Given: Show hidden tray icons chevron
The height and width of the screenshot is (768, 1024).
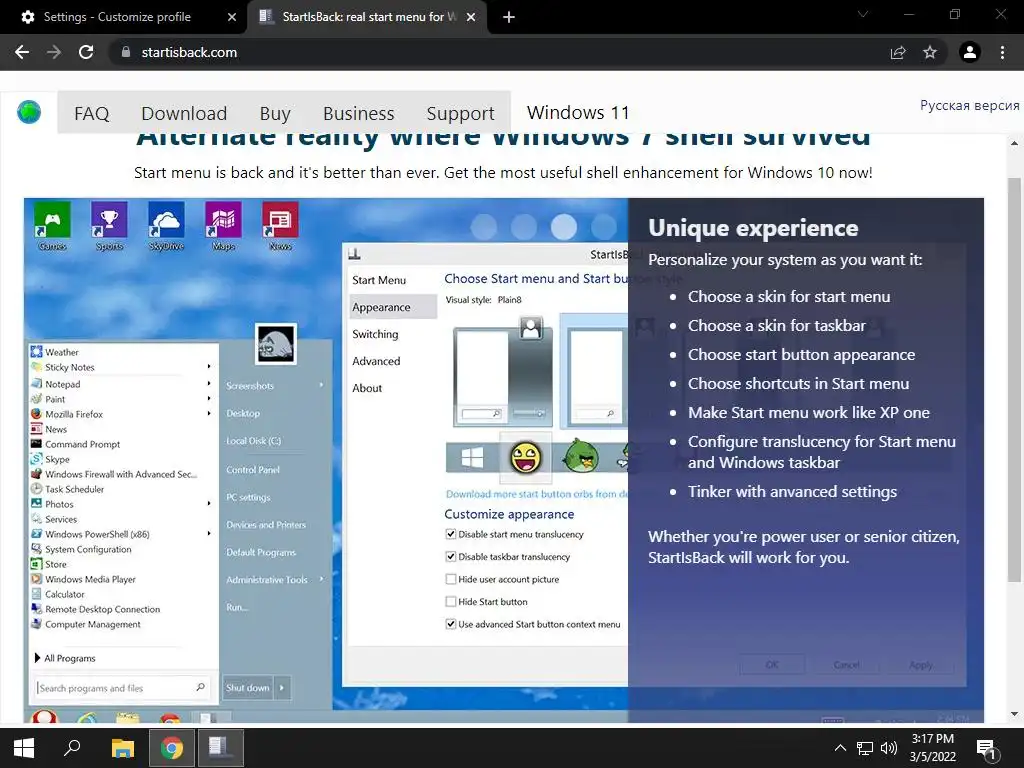Looking at the screenshot, I should coord(840,748).
